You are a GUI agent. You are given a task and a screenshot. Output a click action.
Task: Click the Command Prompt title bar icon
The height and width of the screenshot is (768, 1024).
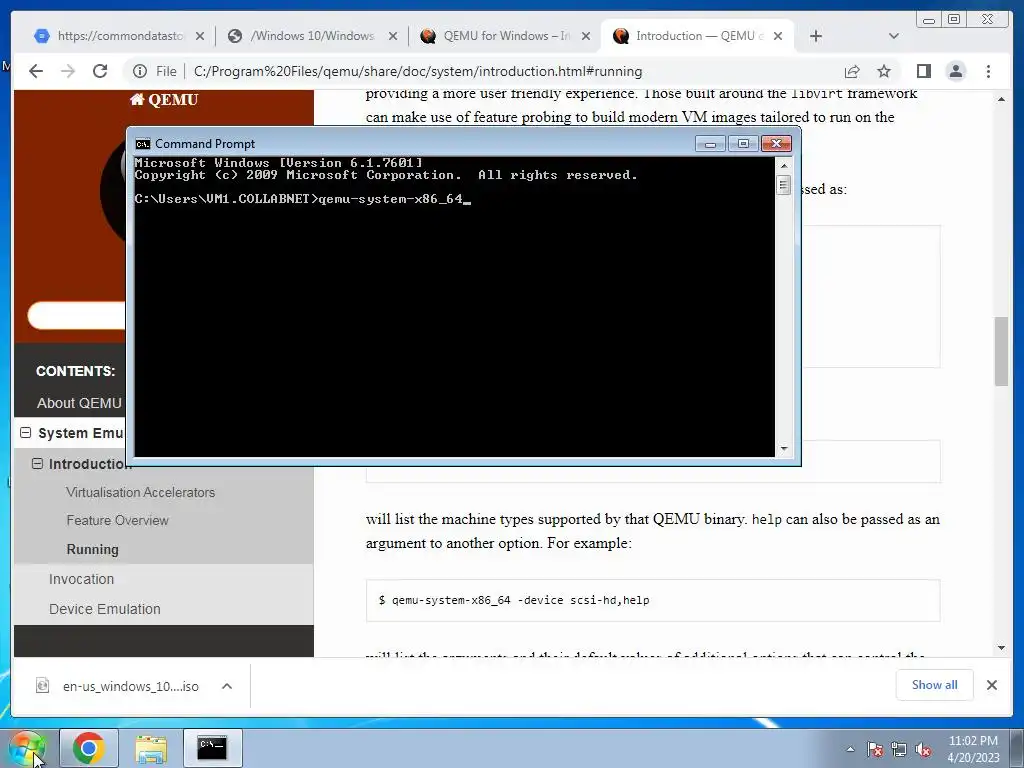point(142,144)
